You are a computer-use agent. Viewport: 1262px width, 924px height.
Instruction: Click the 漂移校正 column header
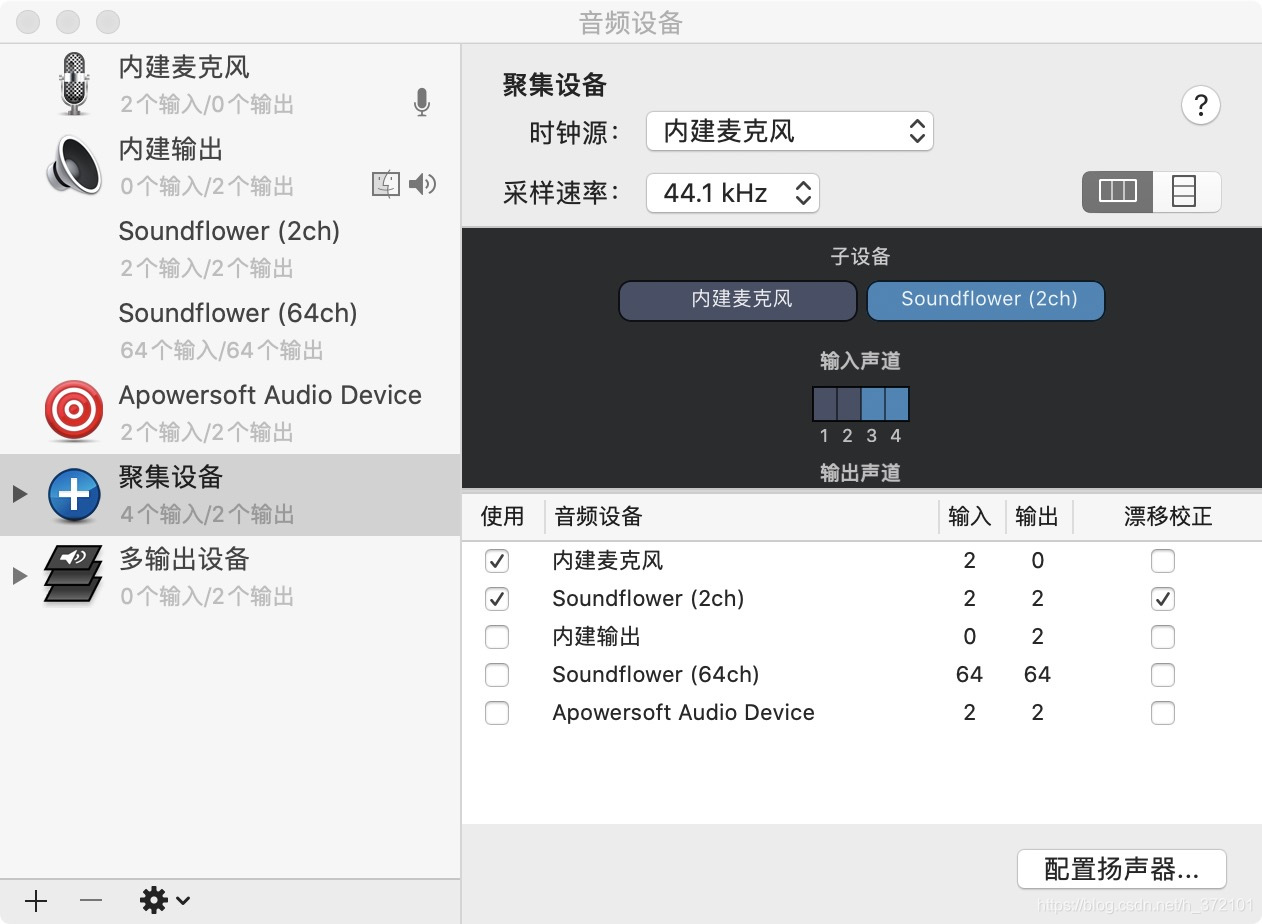(x=1168, y=516)
